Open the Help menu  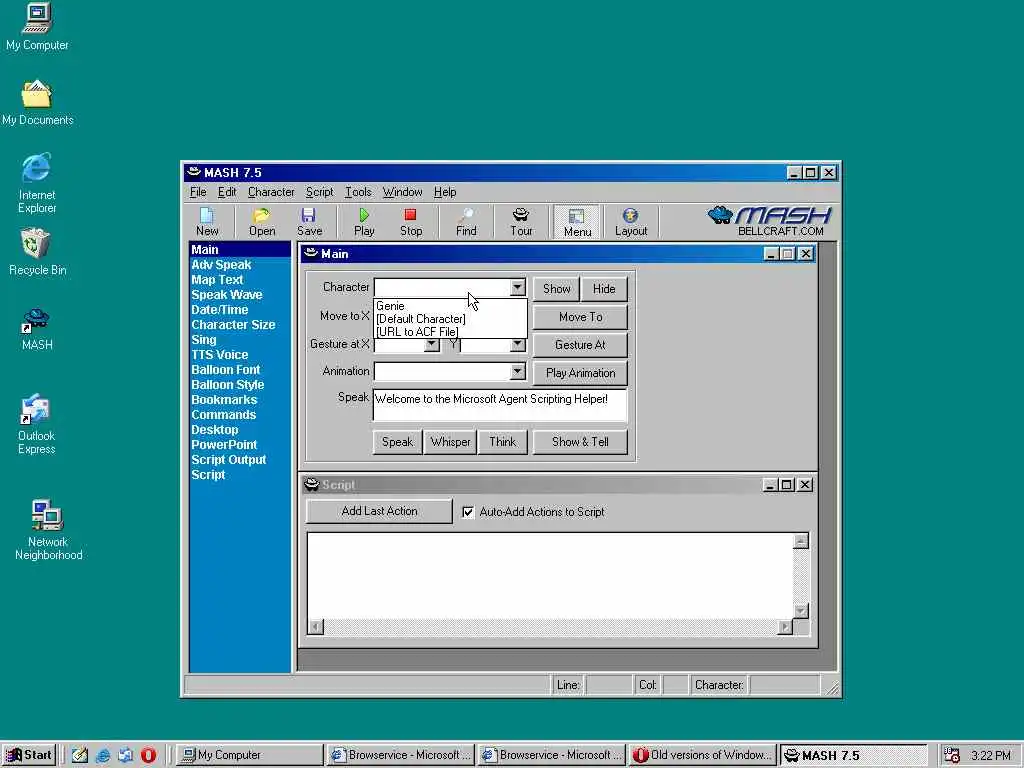445,192
